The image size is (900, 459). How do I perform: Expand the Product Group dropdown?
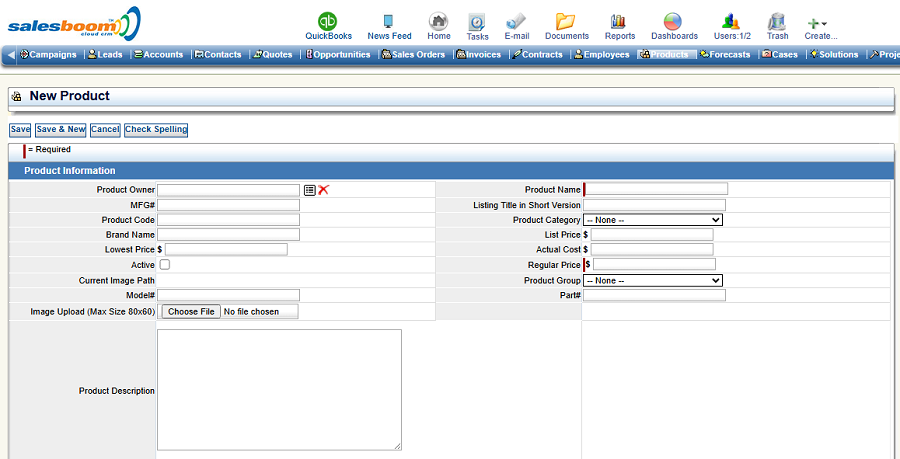653,281
